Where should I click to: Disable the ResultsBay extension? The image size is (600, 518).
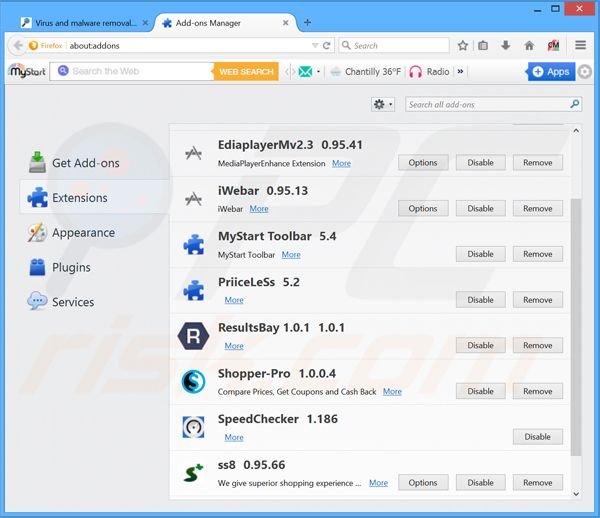480,345
